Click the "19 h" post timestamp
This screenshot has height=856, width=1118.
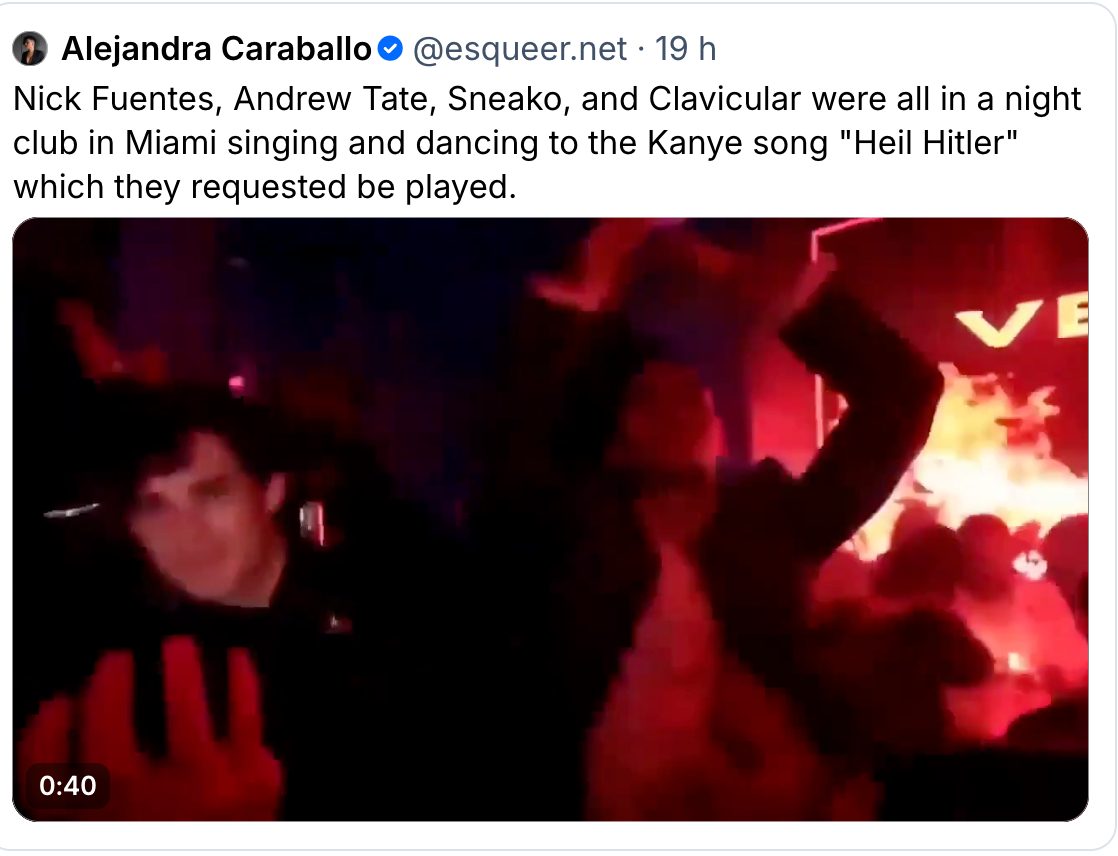[x=685, y=48]
